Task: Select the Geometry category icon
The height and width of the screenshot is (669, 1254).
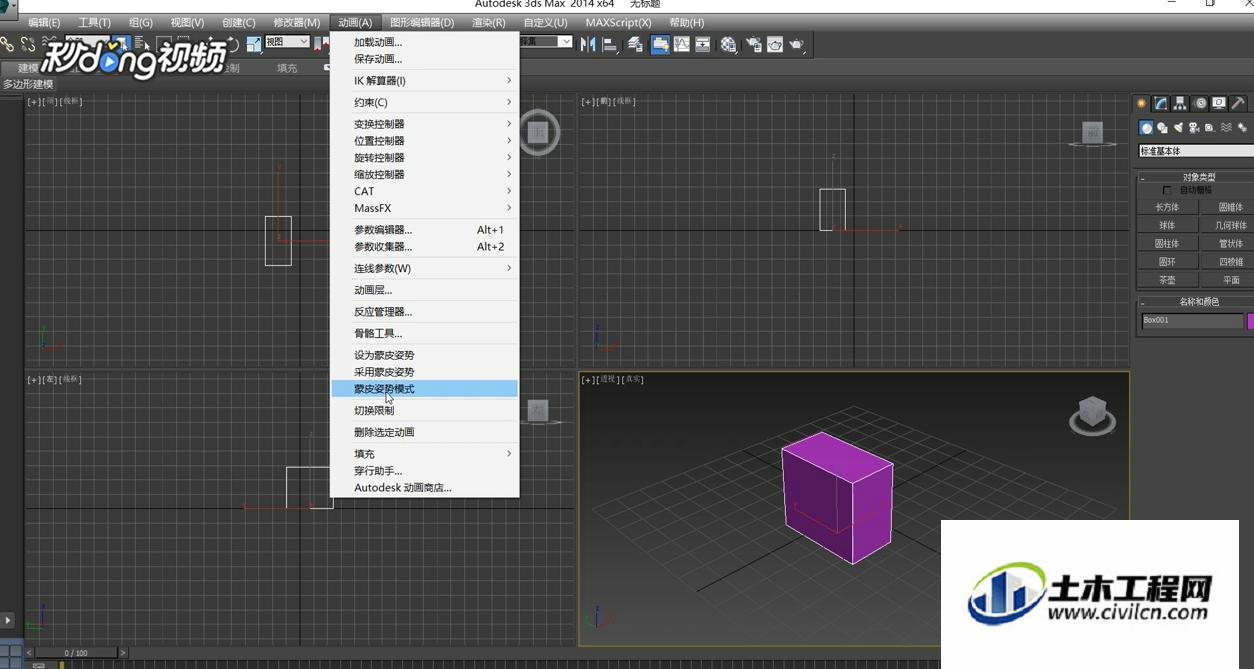Action: tap(1146, 128)
